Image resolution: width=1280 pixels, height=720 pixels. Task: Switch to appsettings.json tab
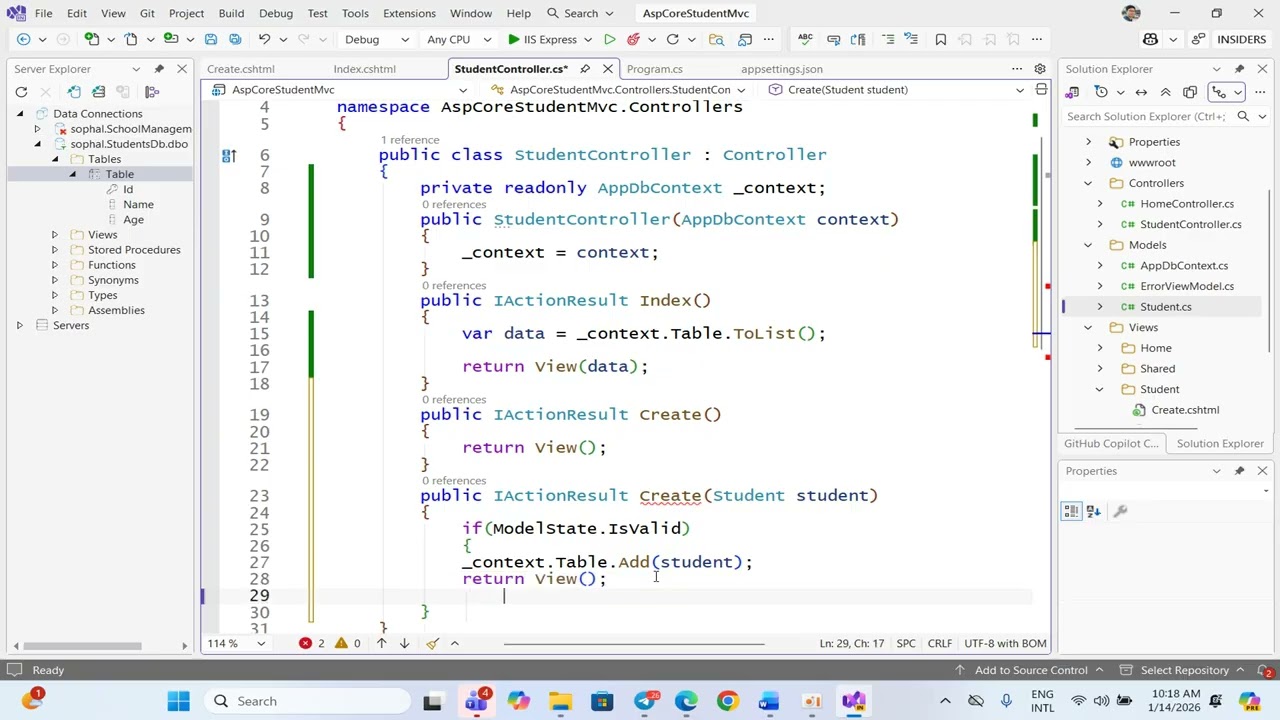[781, 69]
